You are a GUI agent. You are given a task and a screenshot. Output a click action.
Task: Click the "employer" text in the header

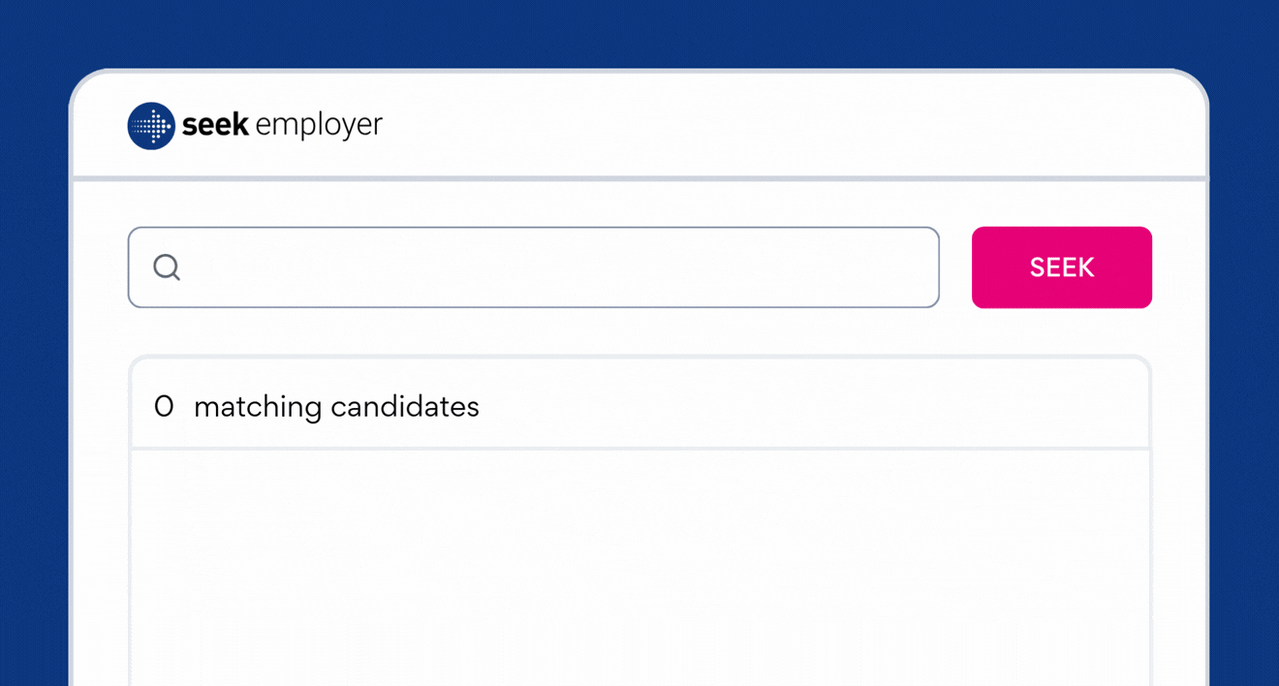[319, 126]
